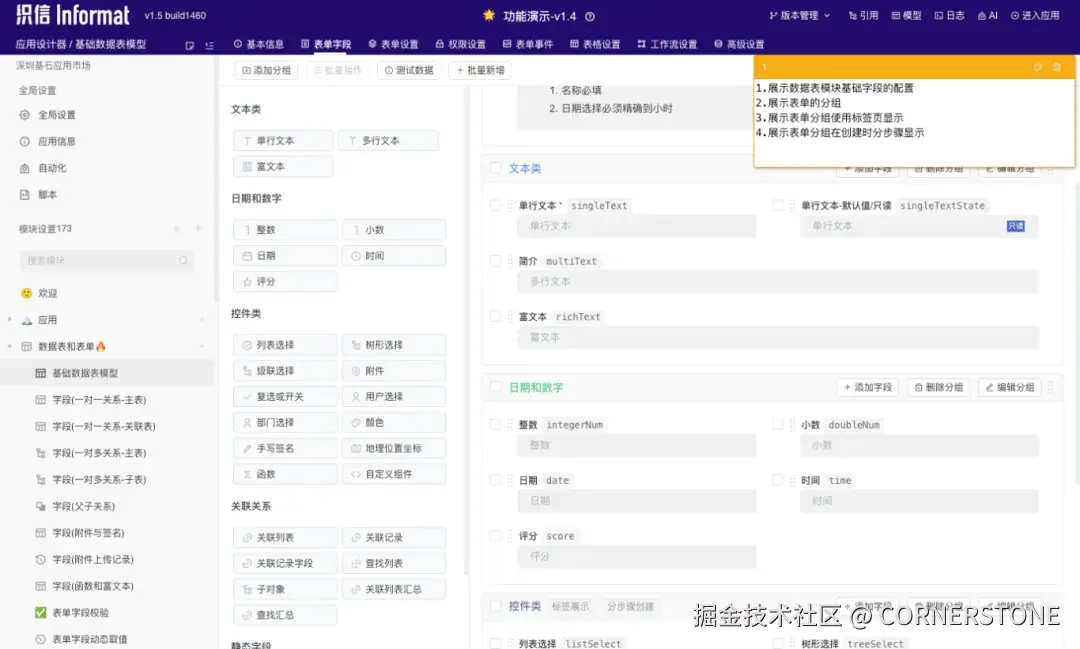Click the add module plus icon
The height and width of the screenshot is (649, 1080).
(198, 228)
